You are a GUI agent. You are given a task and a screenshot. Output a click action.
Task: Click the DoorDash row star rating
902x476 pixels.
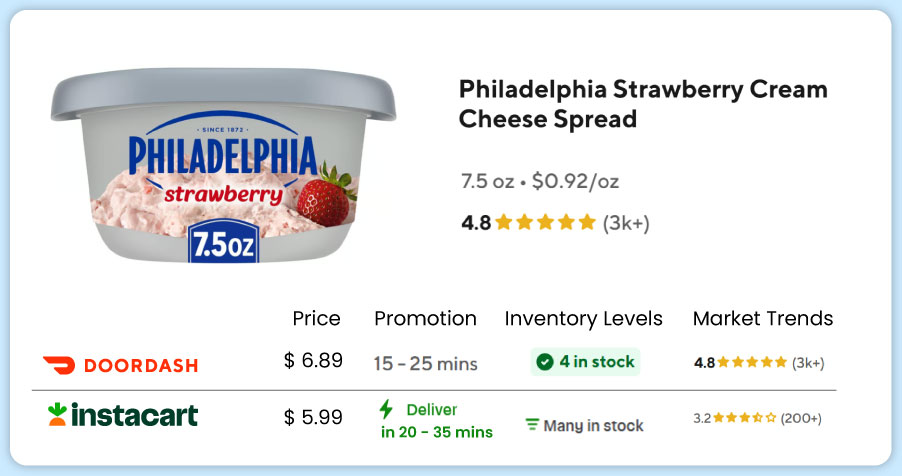[x=752, y=362]
